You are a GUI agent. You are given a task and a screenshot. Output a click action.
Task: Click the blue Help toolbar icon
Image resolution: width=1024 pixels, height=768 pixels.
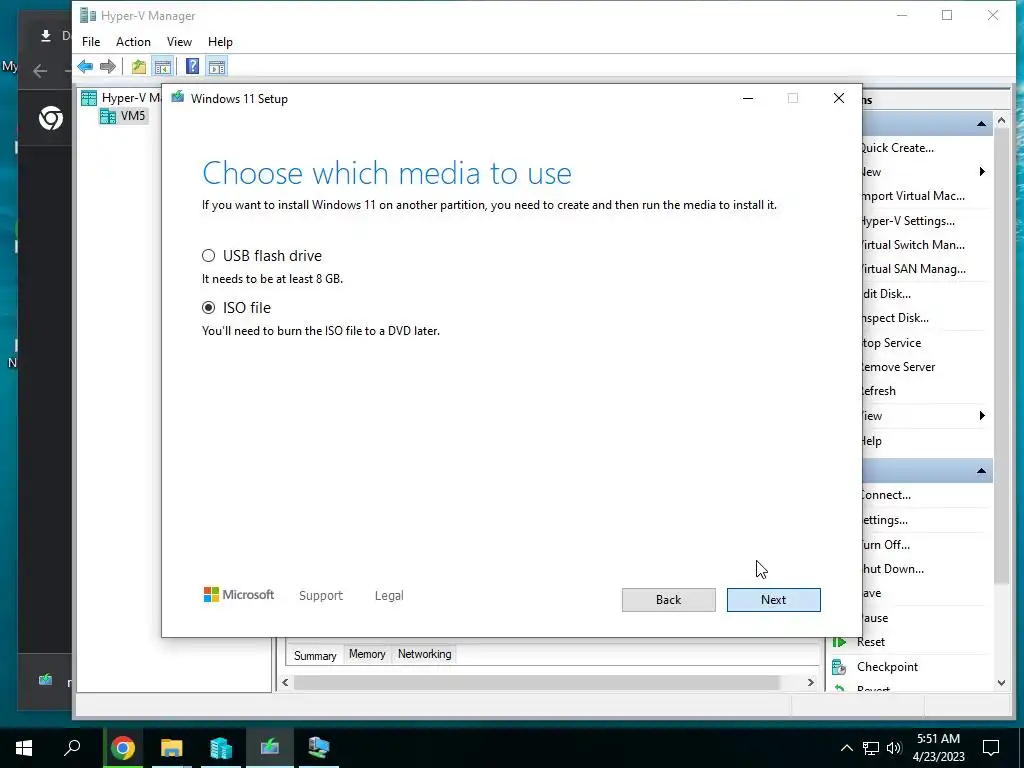coord(192,67)
